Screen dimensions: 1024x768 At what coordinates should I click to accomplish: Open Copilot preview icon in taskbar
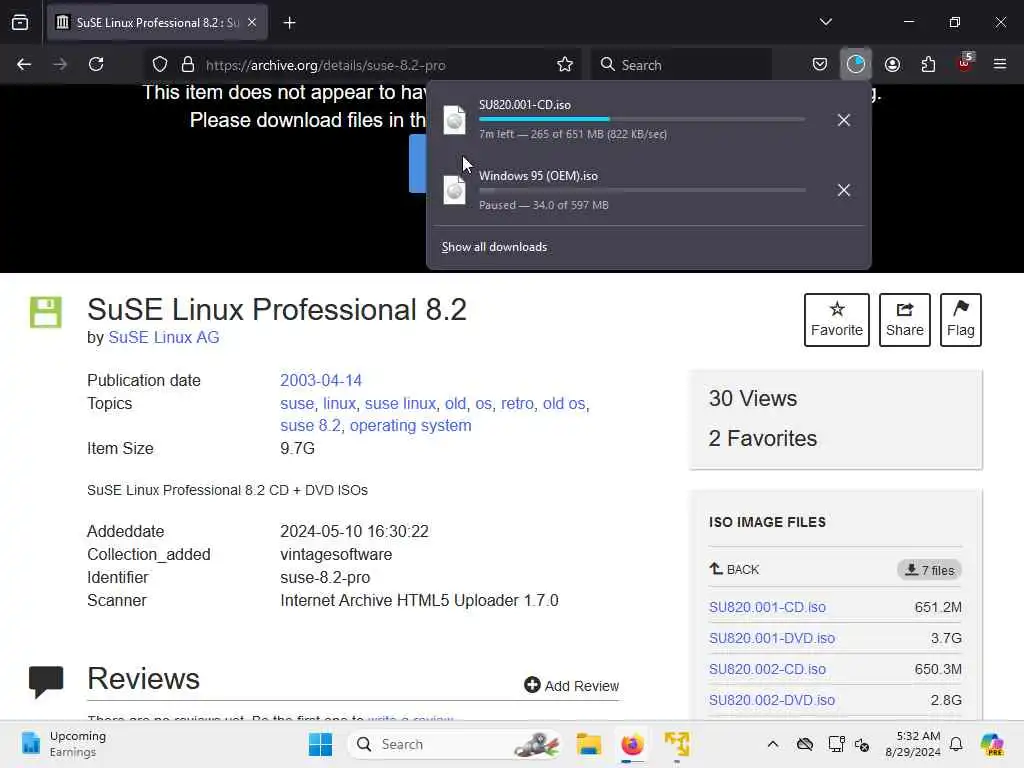click(992, 744)
